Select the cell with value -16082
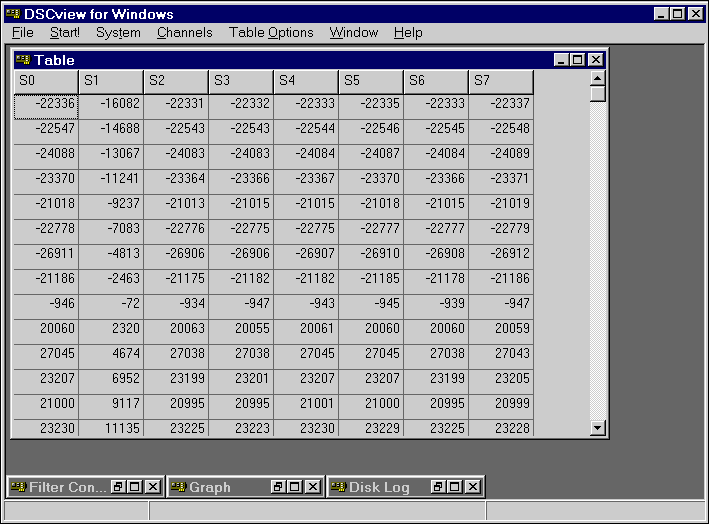 point(111,107)
